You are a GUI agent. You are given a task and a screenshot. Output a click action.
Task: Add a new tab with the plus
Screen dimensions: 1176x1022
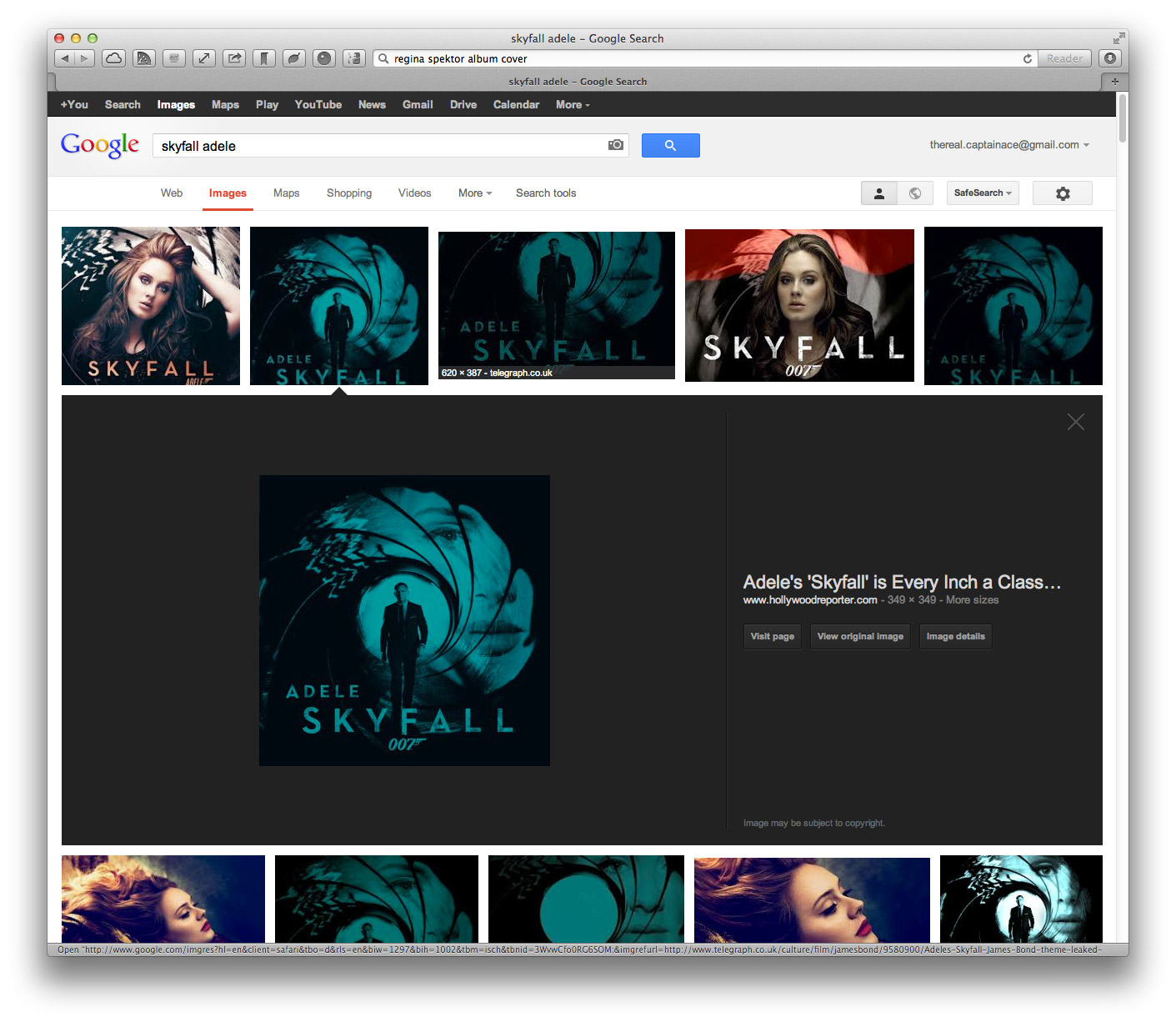(x=1114, y=81)
